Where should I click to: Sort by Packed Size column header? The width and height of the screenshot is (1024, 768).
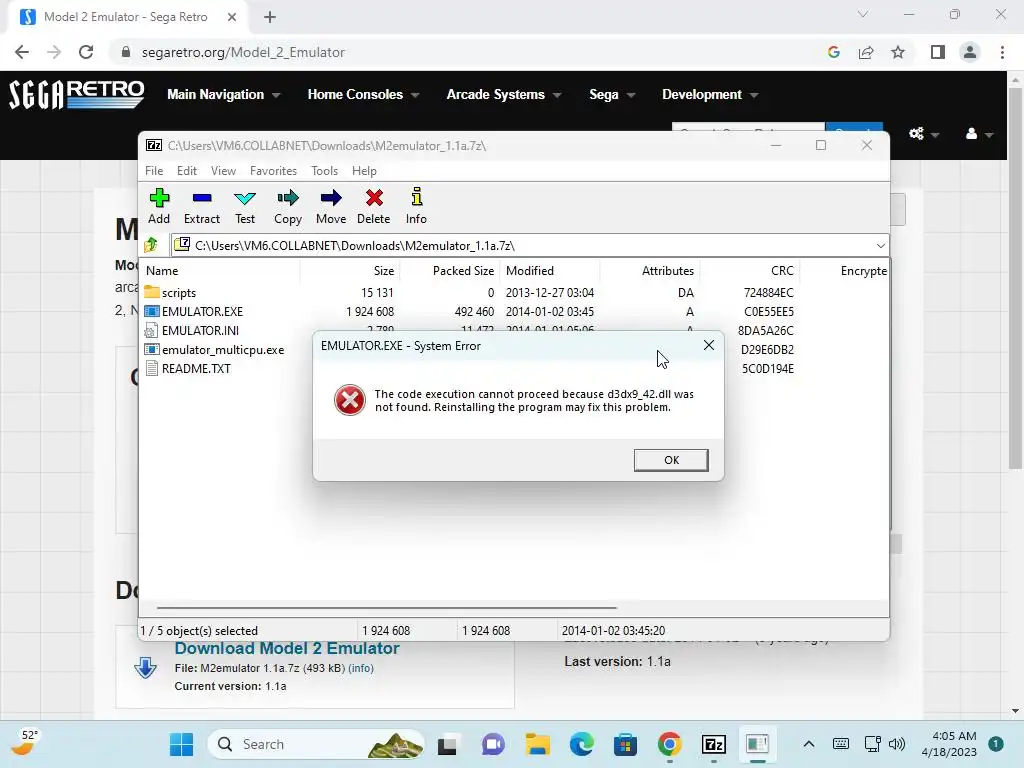click(x=450, y=270)
